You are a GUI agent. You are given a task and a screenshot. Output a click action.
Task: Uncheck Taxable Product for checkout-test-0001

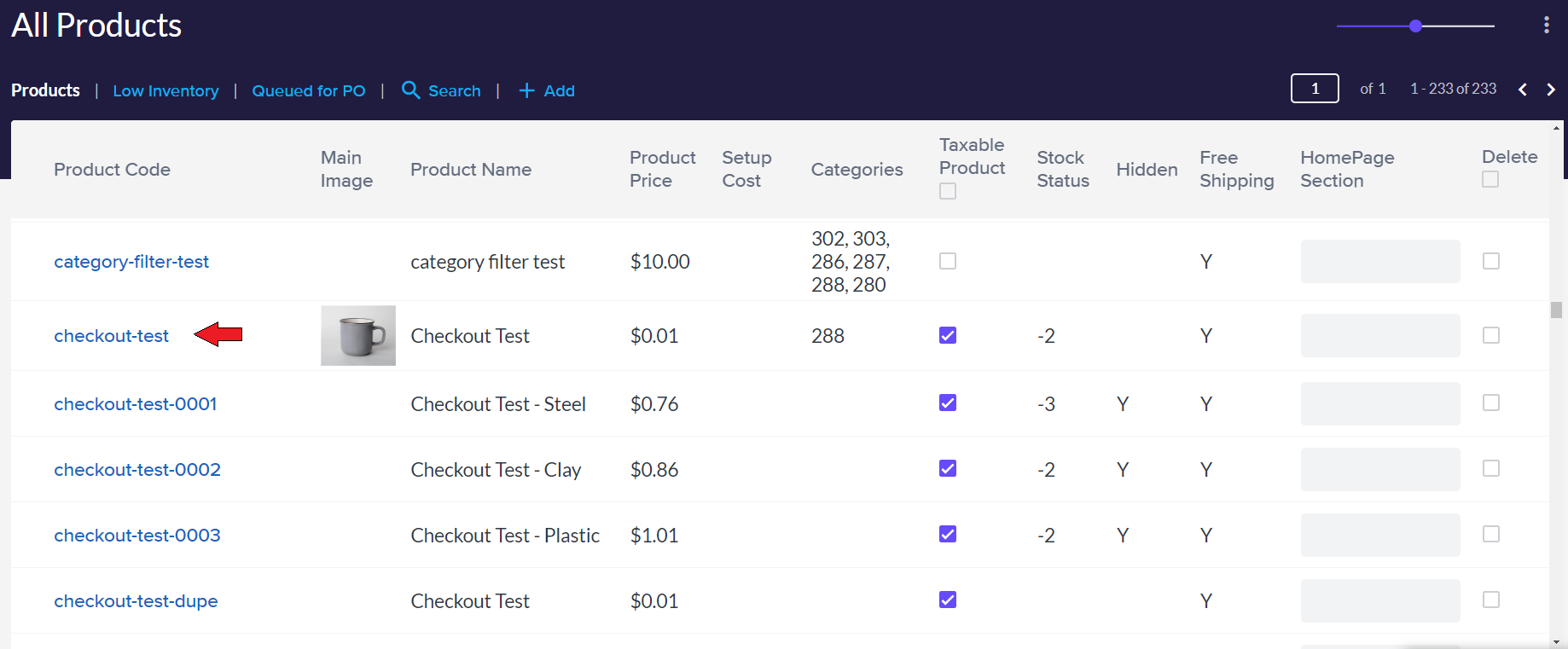coord(948,403)
